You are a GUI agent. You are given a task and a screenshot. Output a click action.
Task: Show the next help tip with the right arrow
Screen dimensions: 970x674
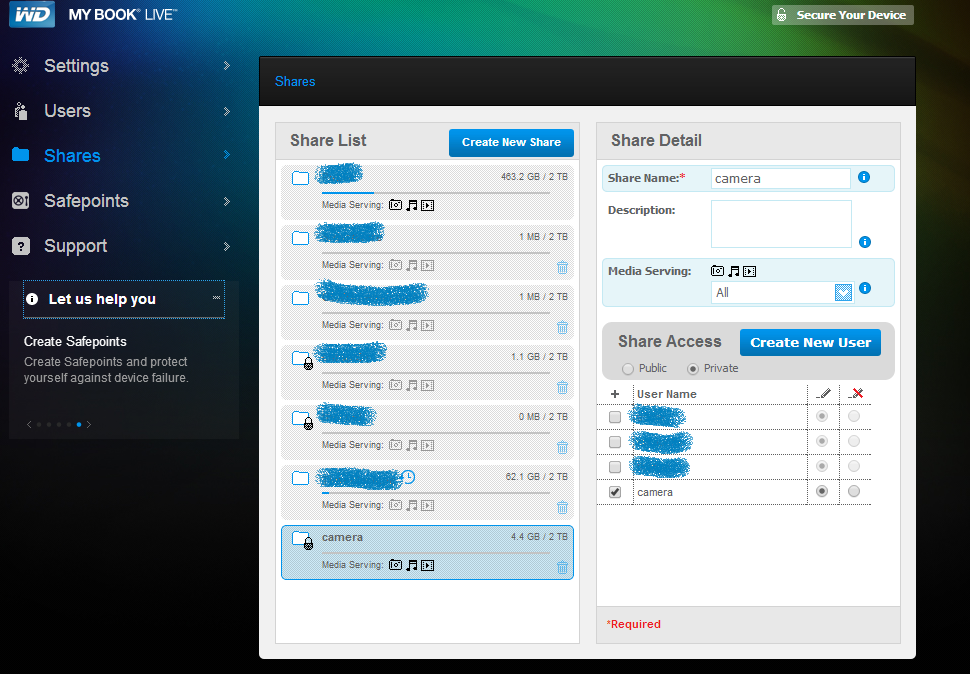coord(88,424)
